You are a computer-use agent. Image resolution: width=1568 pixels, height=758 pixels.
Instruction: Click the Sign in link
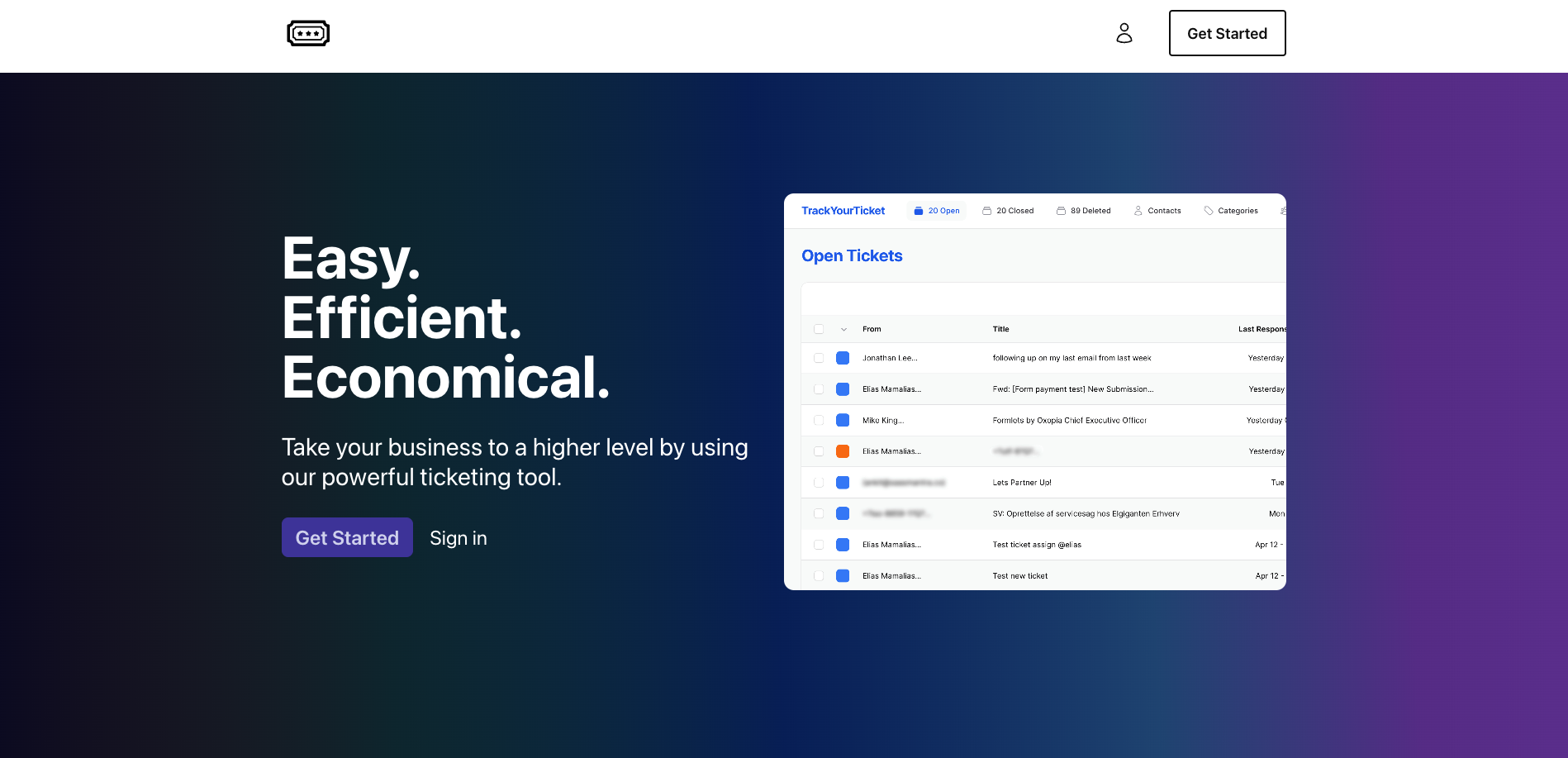click(459, 538)
